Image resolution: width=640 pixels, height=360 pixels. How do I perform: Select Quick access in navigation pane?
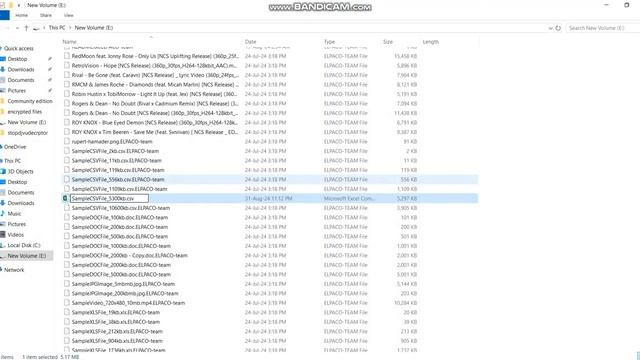19,48
